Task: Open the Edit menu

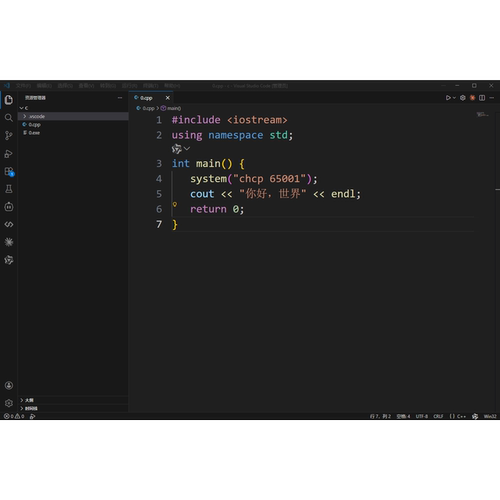Action: click(44, 86)
